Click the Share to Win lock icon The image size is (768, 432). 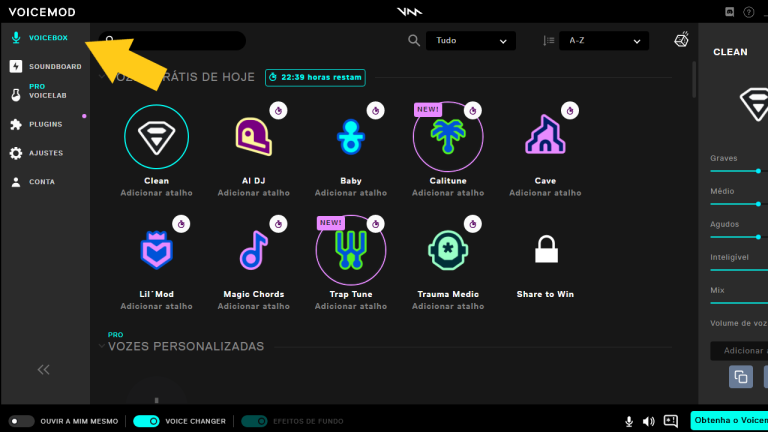pyautogui.click(x=546, y=249)
